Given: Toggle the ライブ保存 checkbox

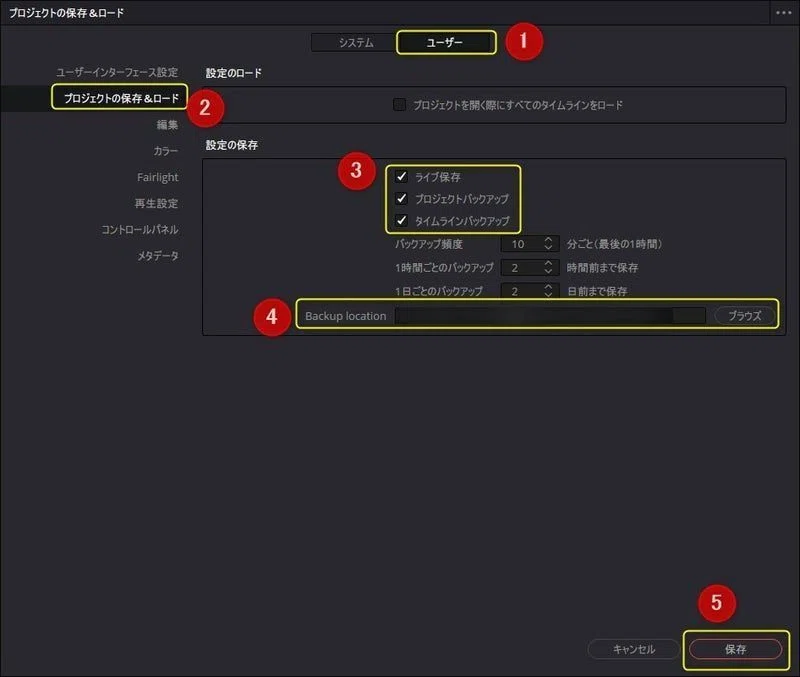Looking at the screenshot, I should (x=401, y=177).
